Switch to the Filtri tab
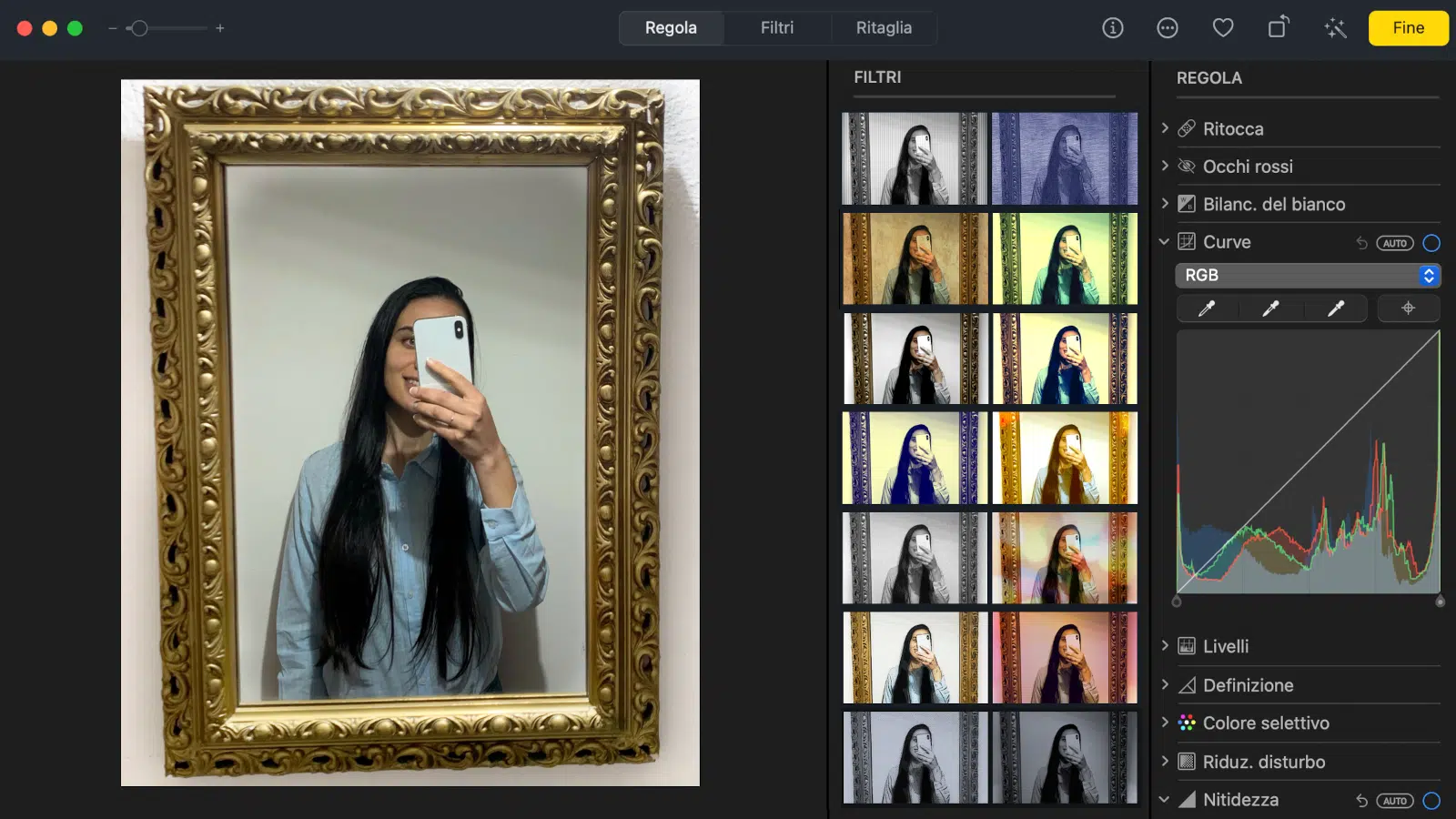This screenshot has height=819, width=1456. (777, 28)
